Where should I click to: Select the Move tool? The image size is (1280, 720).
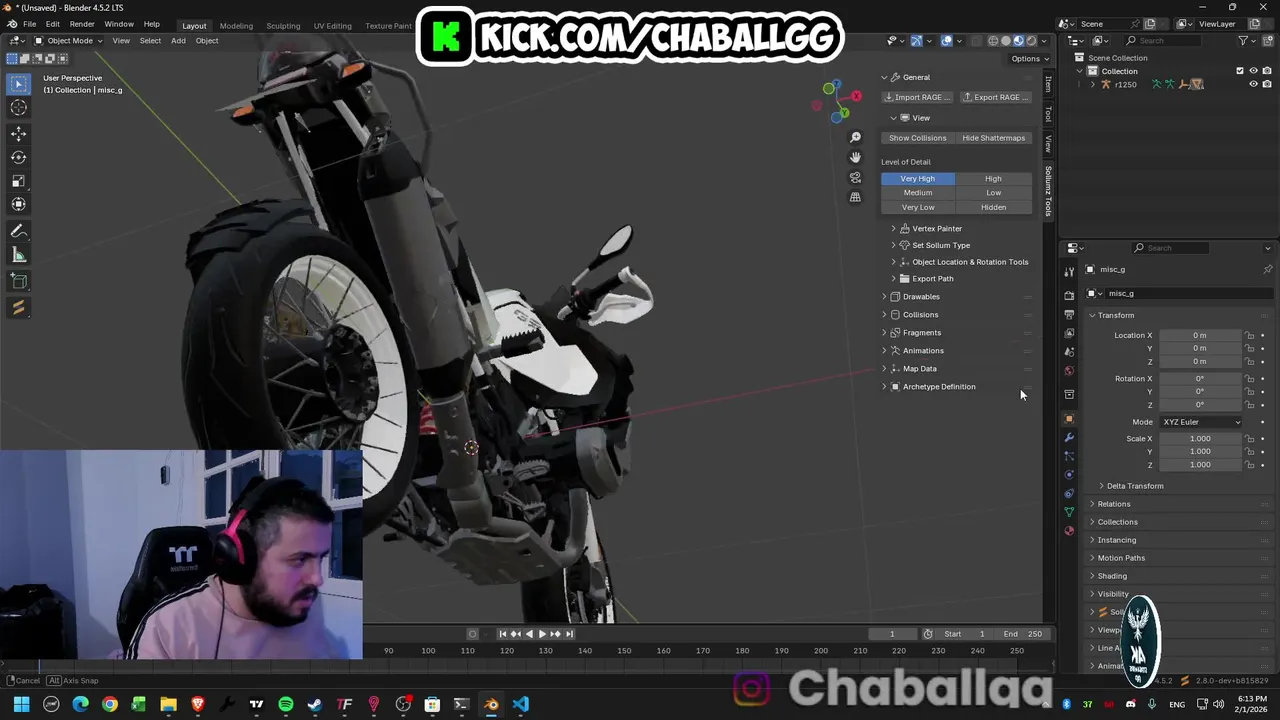click(x=19, y=134)
